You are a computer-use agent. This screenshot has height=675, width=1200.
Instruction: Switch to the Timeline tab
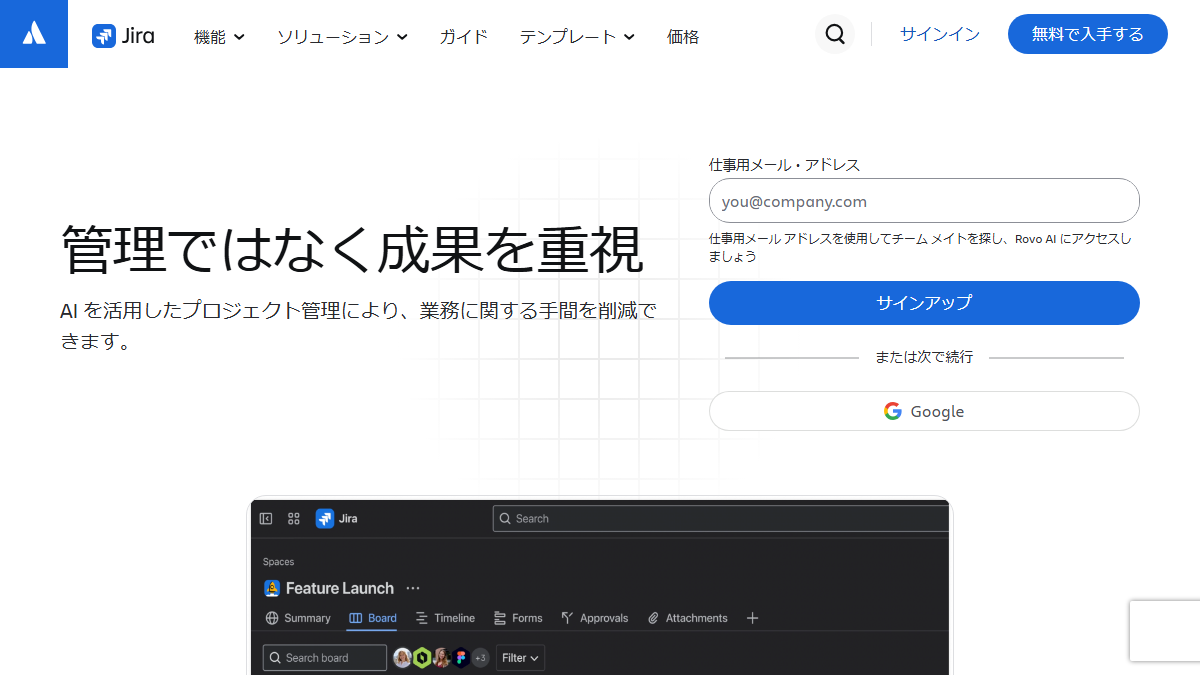point(445,618)
